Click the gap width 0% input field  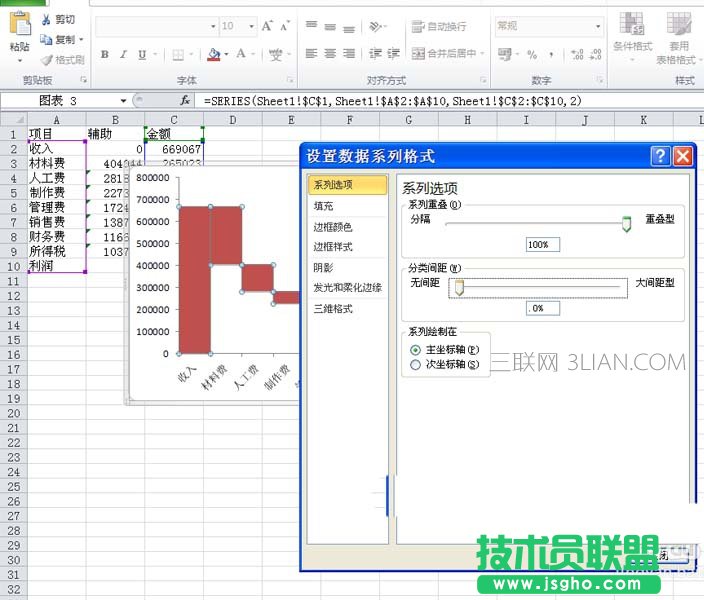click(x=543, y=309)
